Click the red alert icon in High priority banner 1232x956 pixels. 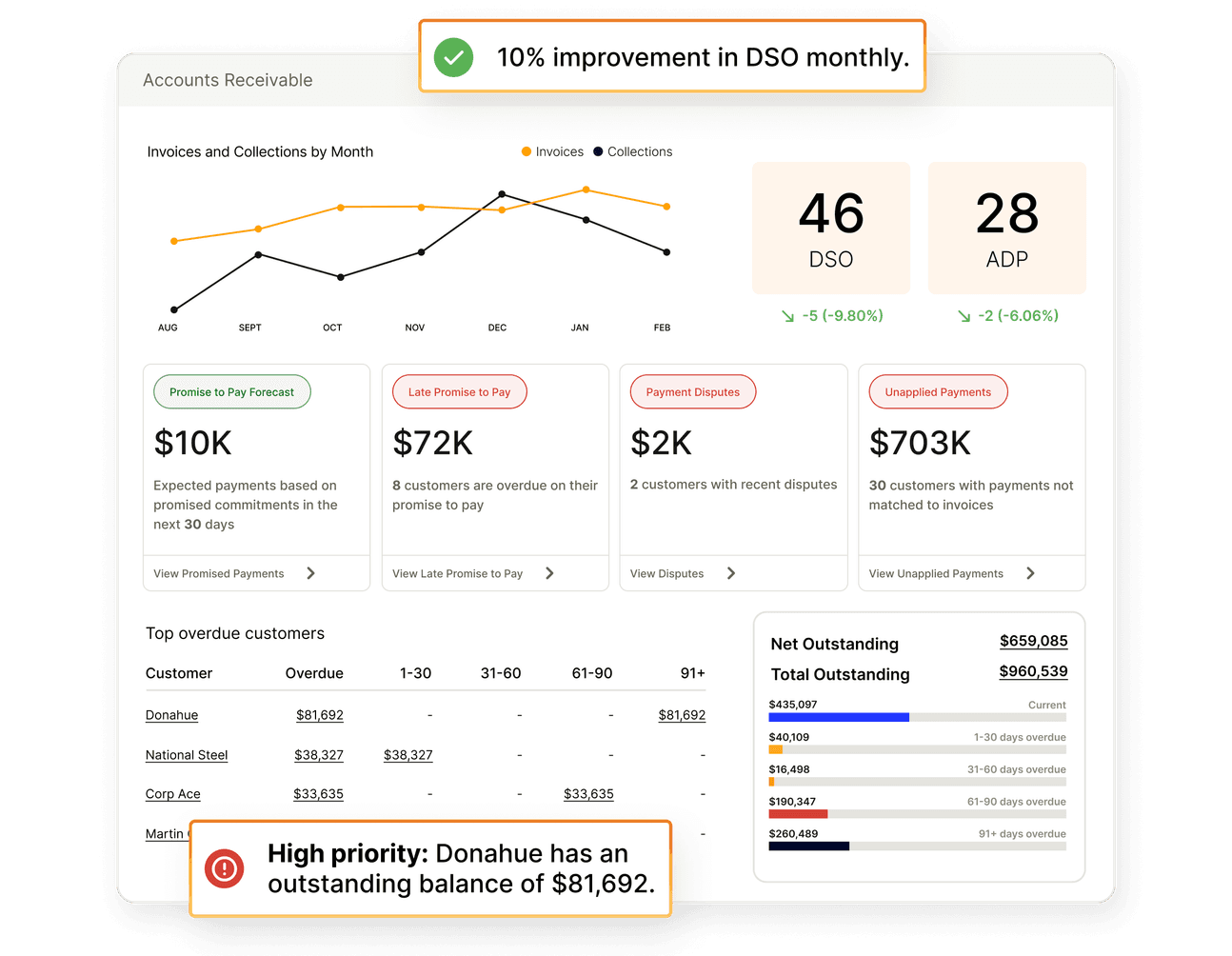tap(225, 868)
